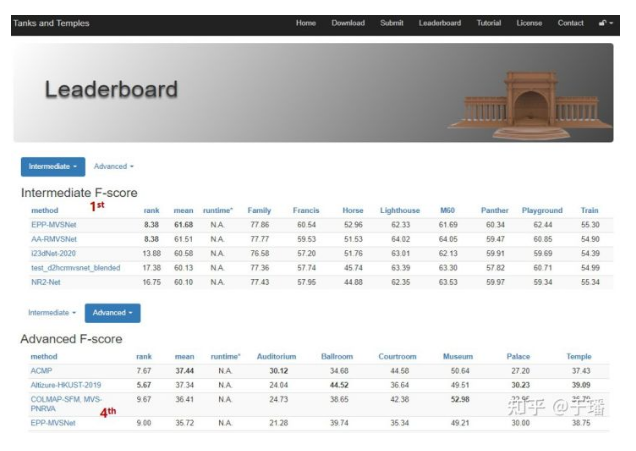Open the Contact page from navbar
The image size is (636, 451).
pyautogui.click(x=571, y=23)
